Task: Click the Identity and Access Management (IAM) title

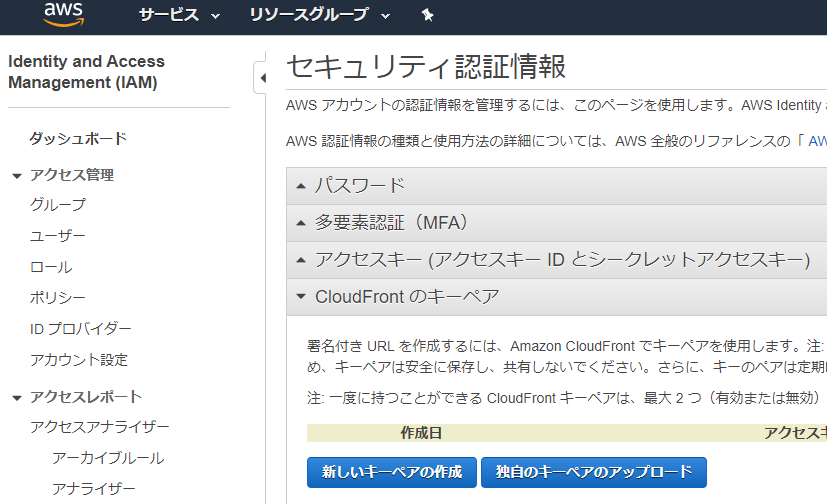Action: coord(86,72)
